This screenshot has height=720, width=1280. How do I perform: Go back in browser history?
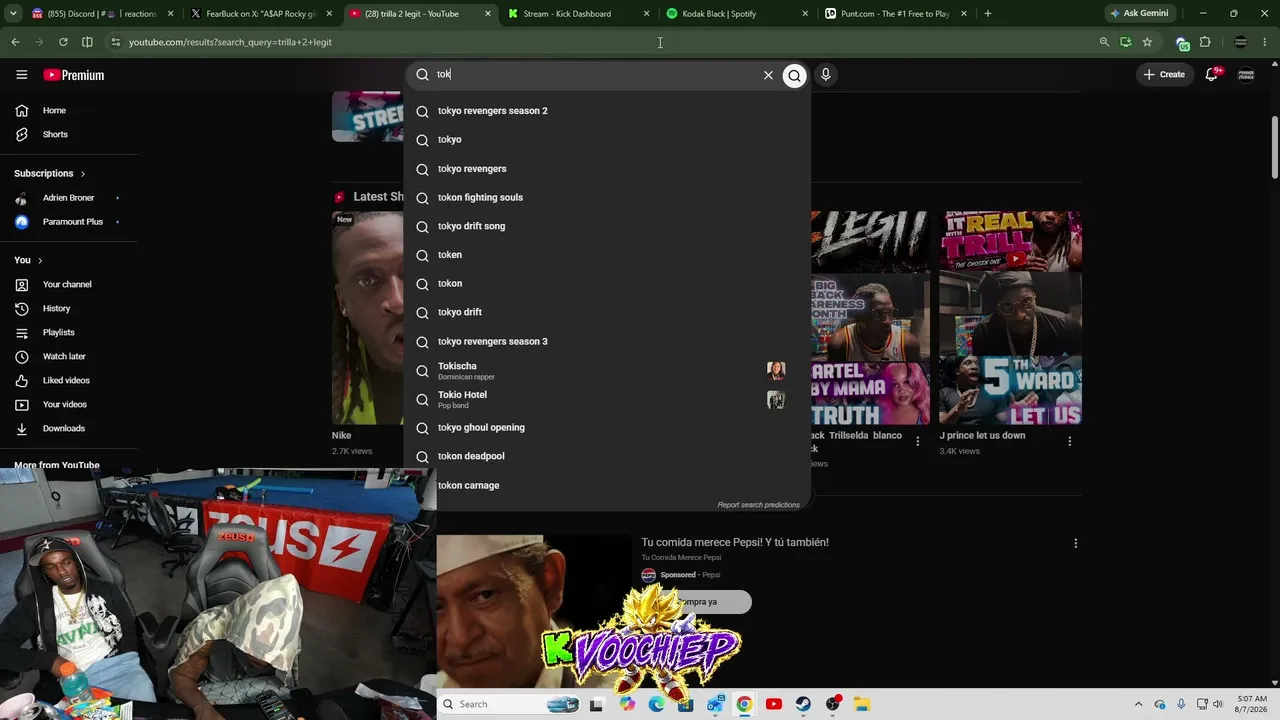[15, 42]
